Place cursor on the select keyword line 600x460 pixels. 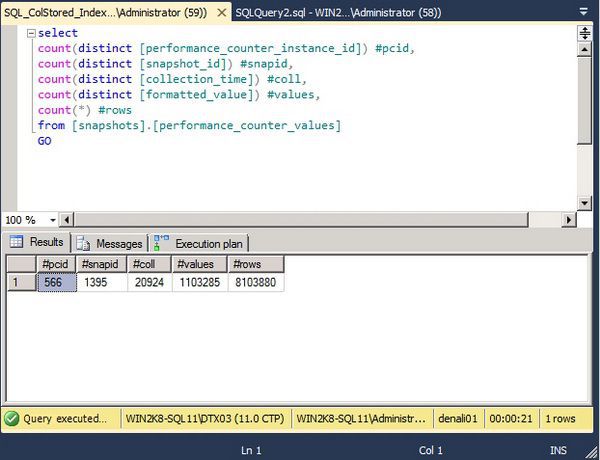[x=58, y=33]
